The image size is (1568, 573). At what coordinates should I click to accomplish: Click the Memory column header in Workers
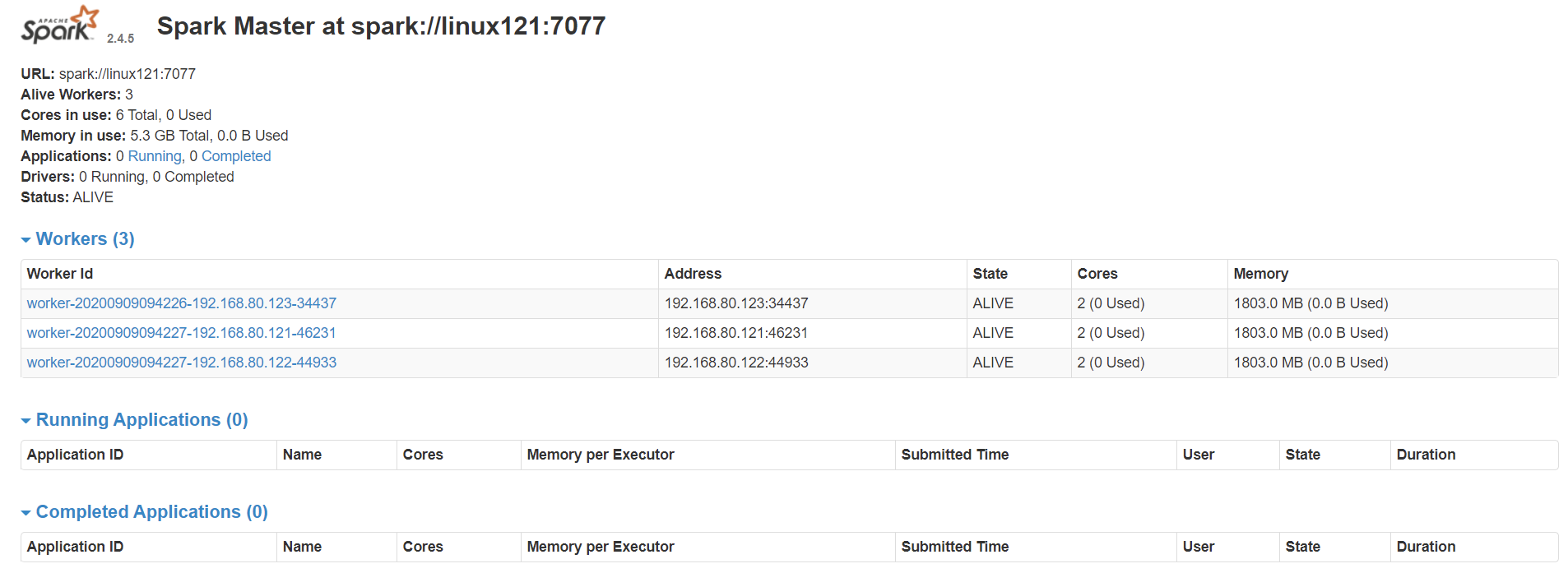(x=1260, y=274)
